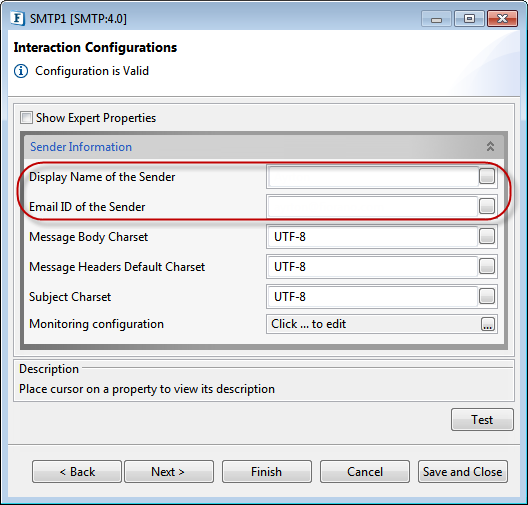This screenshot has width=528, height=505.
Task: Focus the Email ID of the Sender field
Action: tap(373, 206)
